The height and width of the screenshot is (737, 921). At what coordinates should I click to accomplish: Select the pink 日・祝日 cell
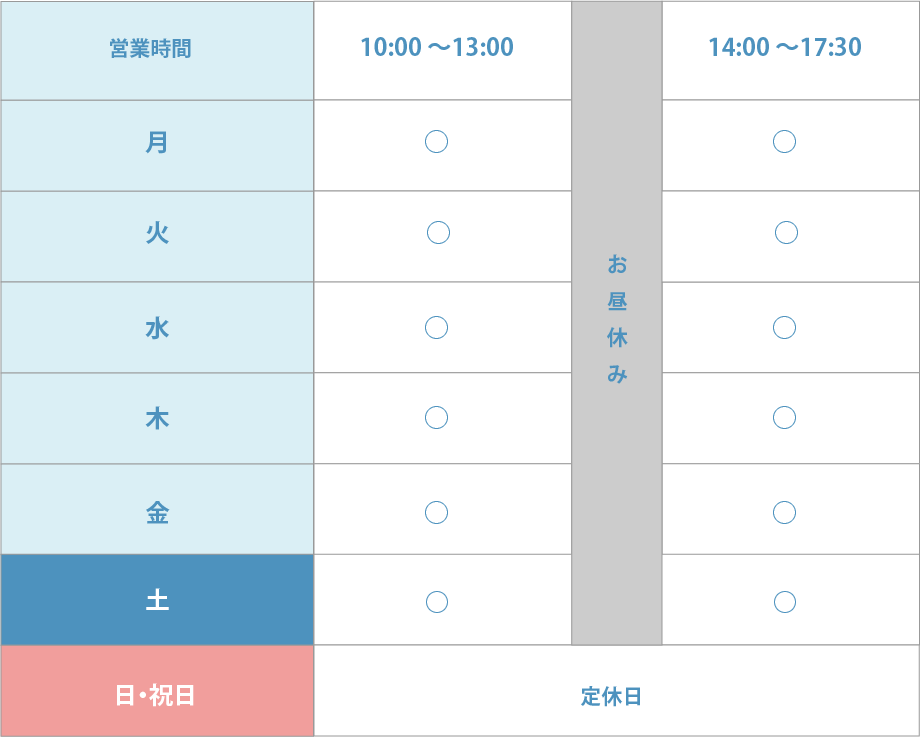157,691
